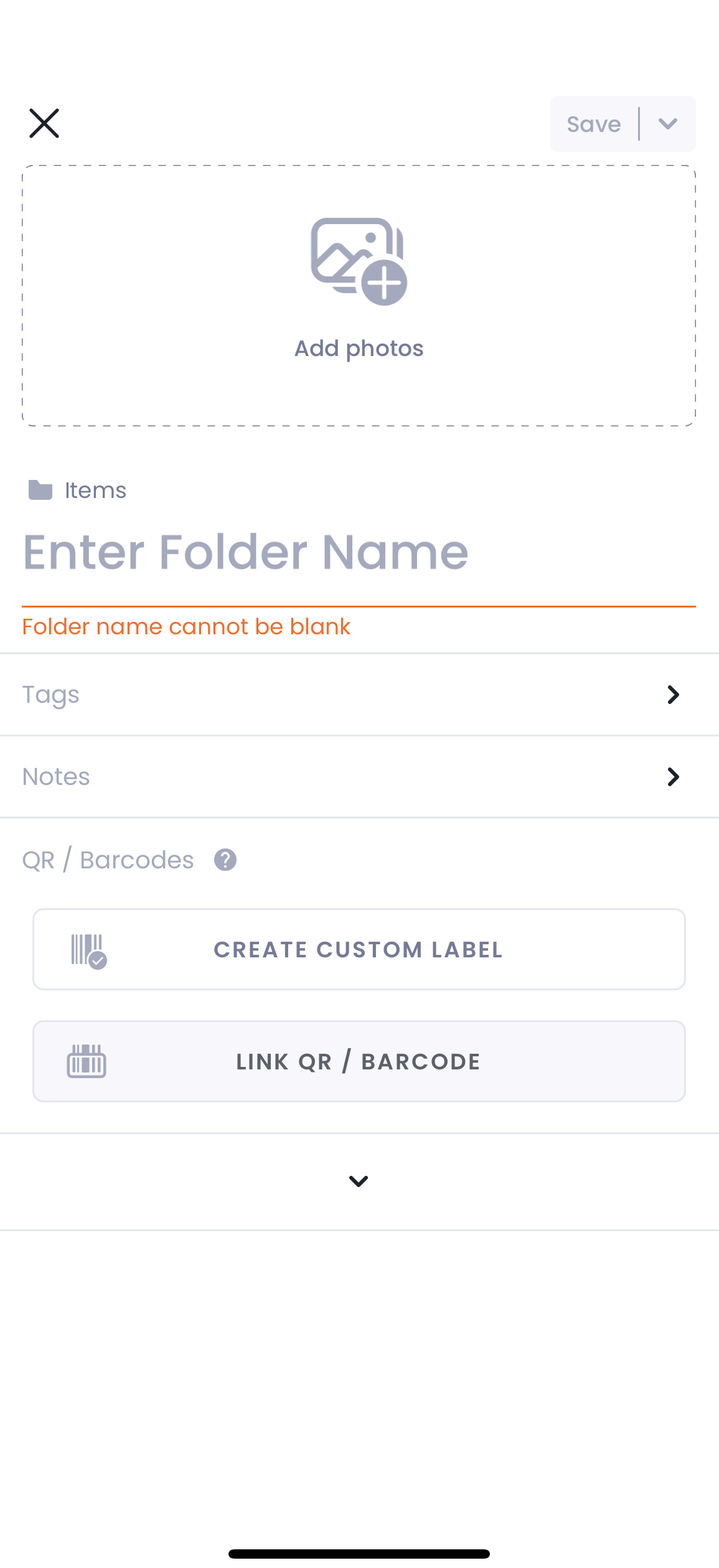Screen dimensions: 719x1568
Task: Click the Add photos label
Action: [359, 349]
